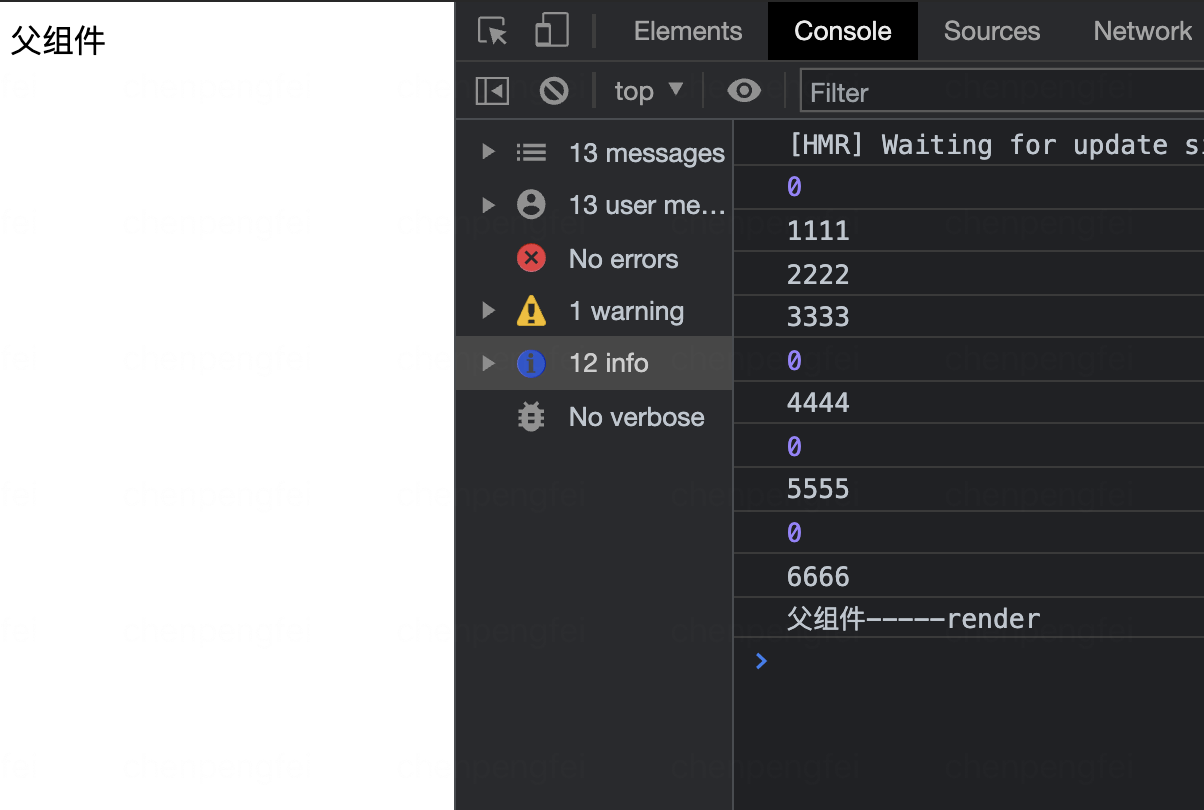Image resolution: width=1204 pixels, height=810 pixels.
Task: Expand the 1 warning group
Action: pos(488,310)
